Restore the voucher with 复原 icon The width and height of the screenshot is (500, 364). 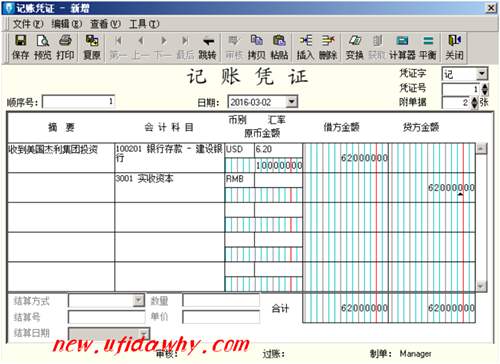coord(92,47)
